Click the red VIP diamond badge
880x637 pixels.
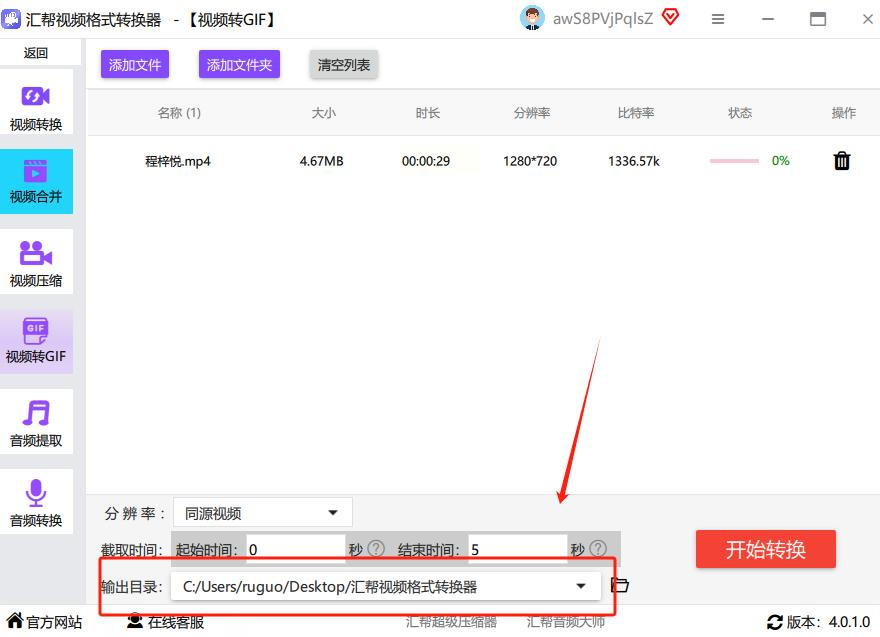tap(670, 17)
